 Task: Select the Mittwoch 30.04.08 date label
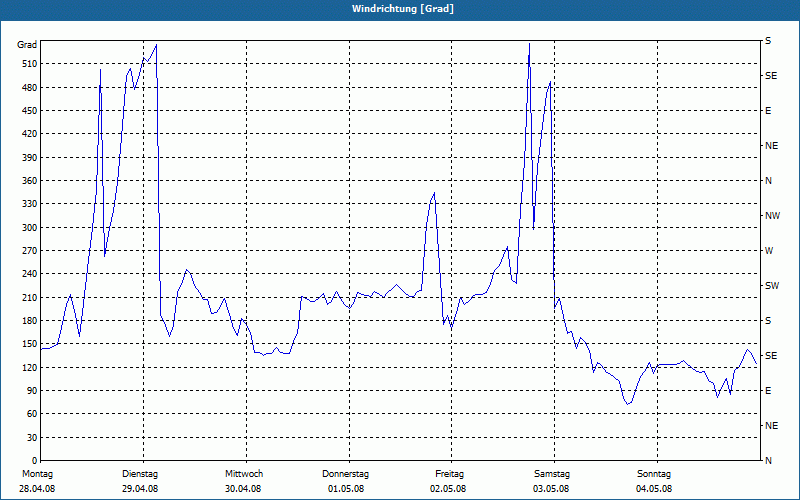coord(243,481)
